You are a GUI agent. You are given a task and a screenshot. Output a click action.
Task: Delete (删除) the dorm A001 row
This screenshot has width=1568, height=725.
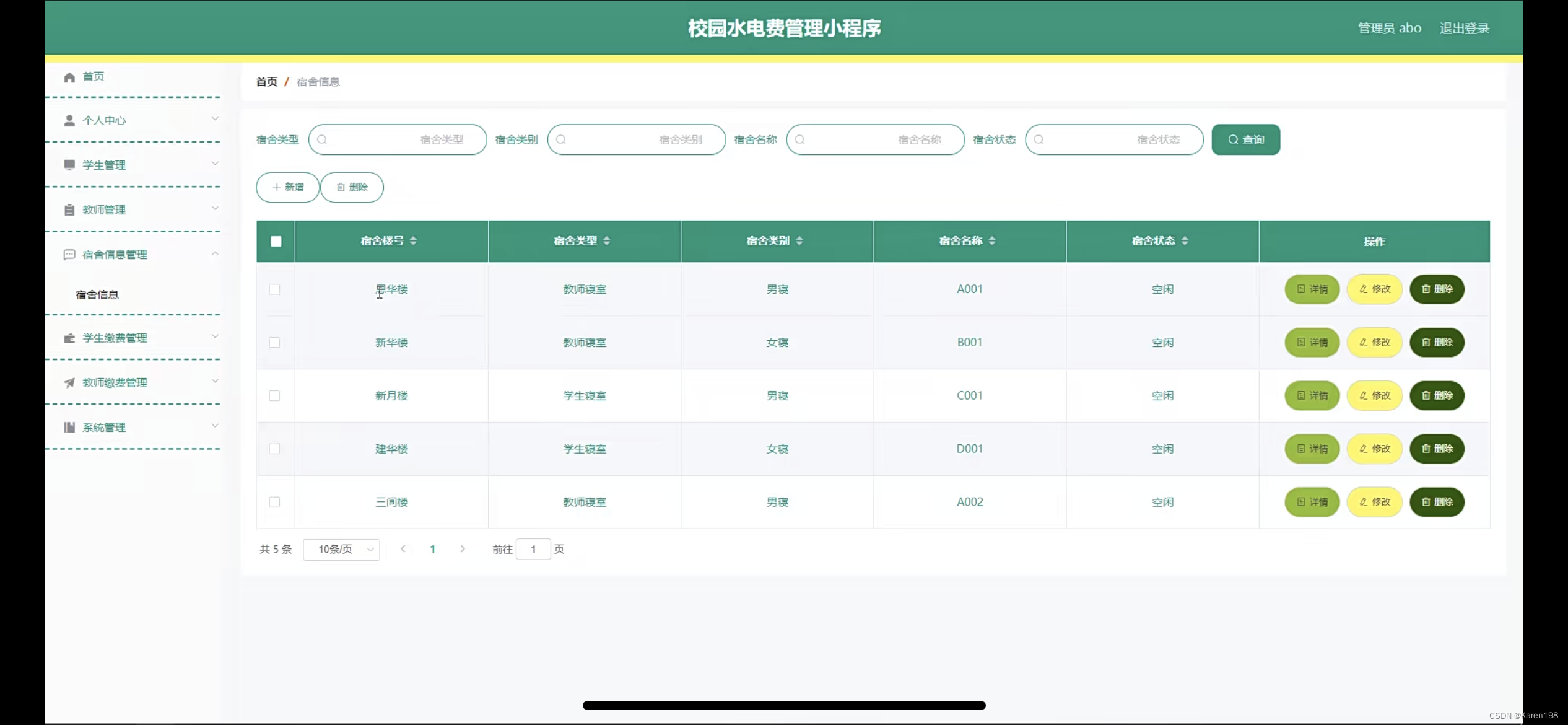pos(1437,289)
